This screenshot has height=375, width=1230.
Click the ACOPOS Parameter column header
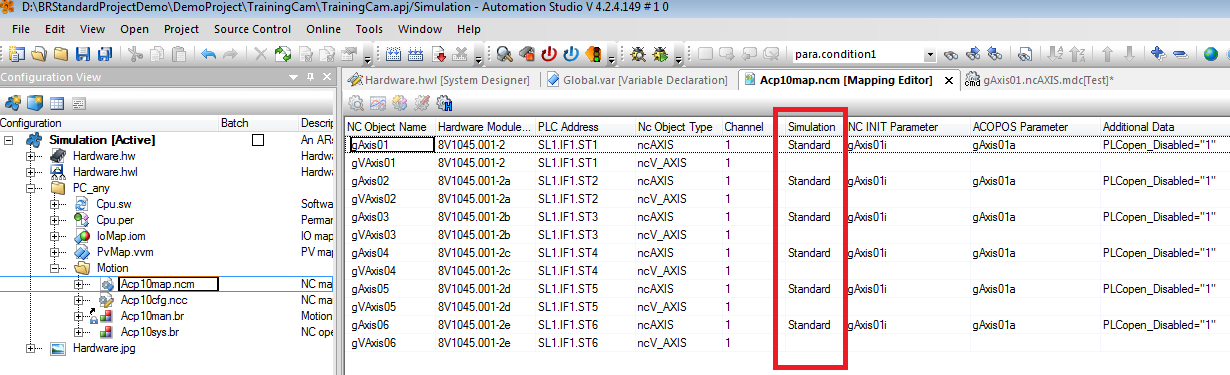click(x=1034, y=127)
